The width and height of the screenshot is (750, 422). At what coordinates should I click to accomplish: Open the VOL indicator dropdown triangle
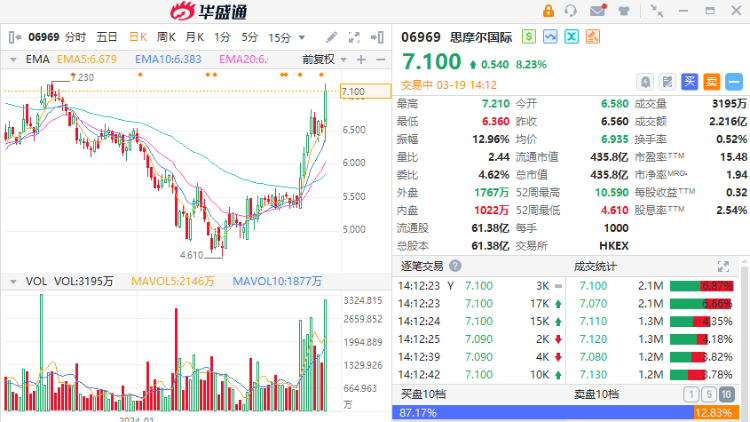pyautogui.click(x=13, y=281)
